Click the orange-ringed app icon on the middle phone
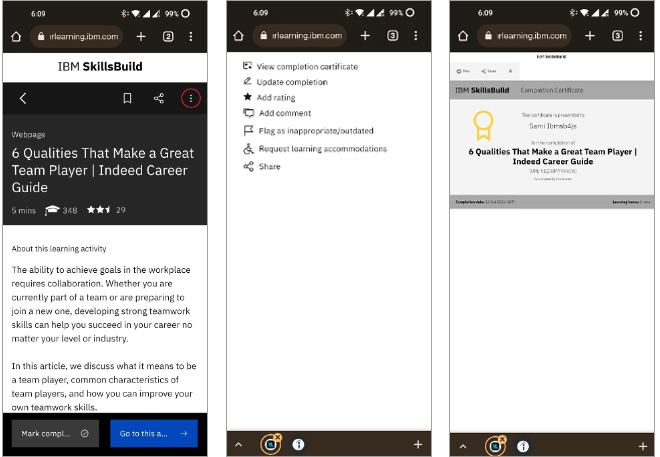 point(271,444)
